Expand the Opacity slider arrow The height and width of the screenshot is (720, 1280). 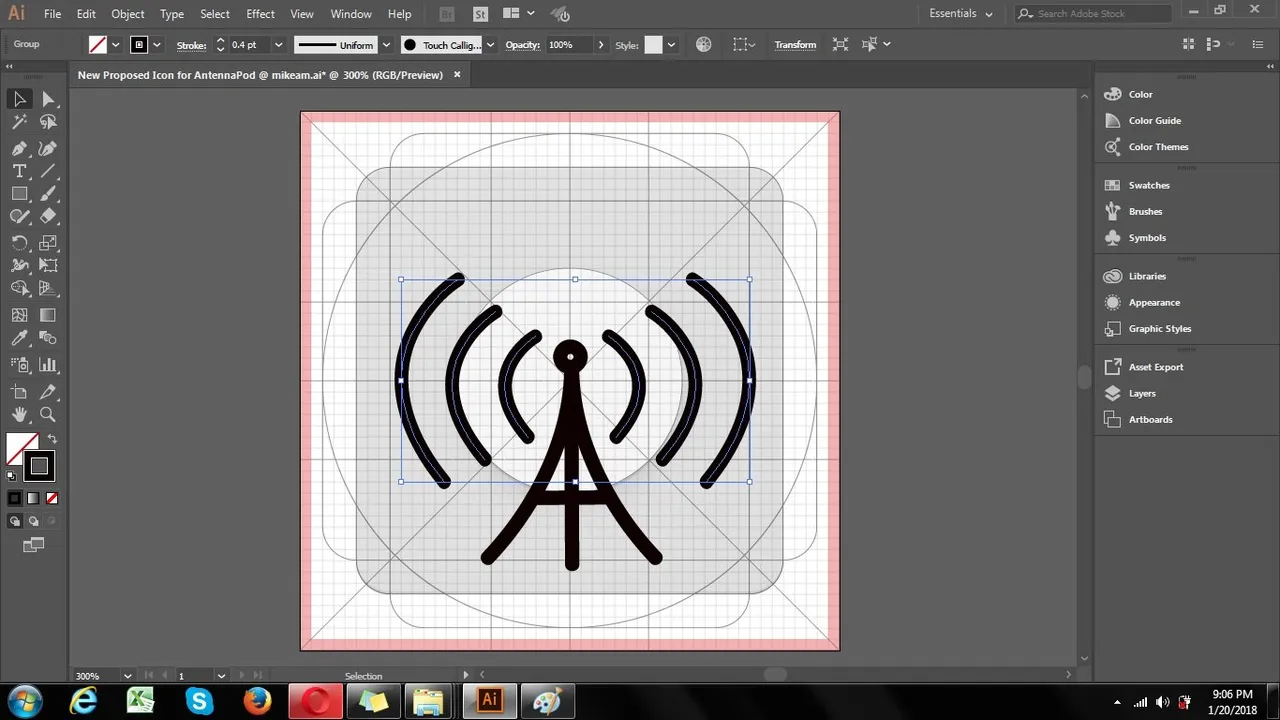601,45
